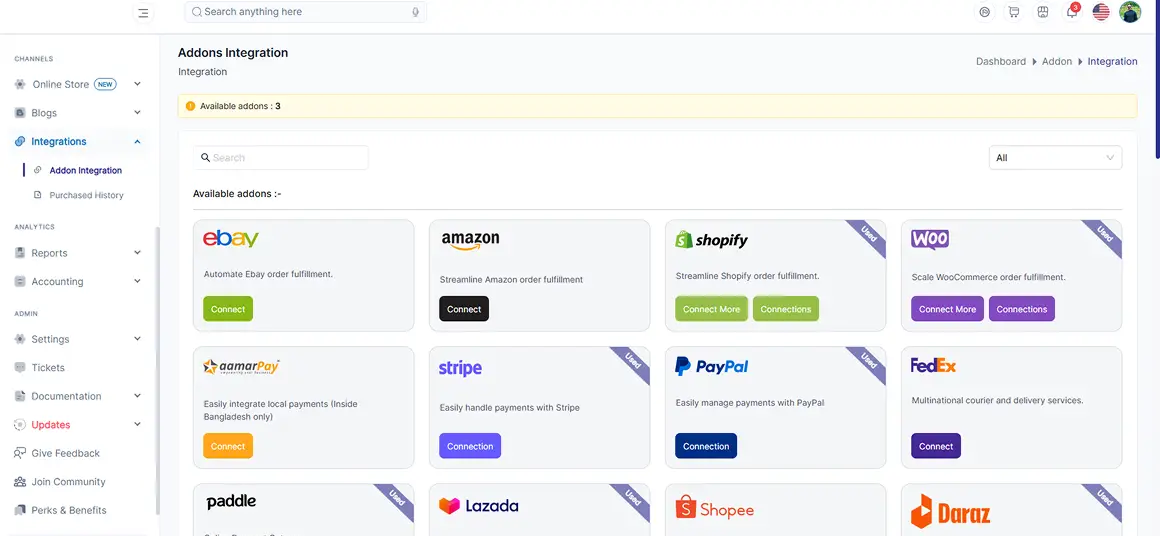Click the Updates sidebar icon
The height and width of the screenshot is (536, 1160).
(20, 425)
